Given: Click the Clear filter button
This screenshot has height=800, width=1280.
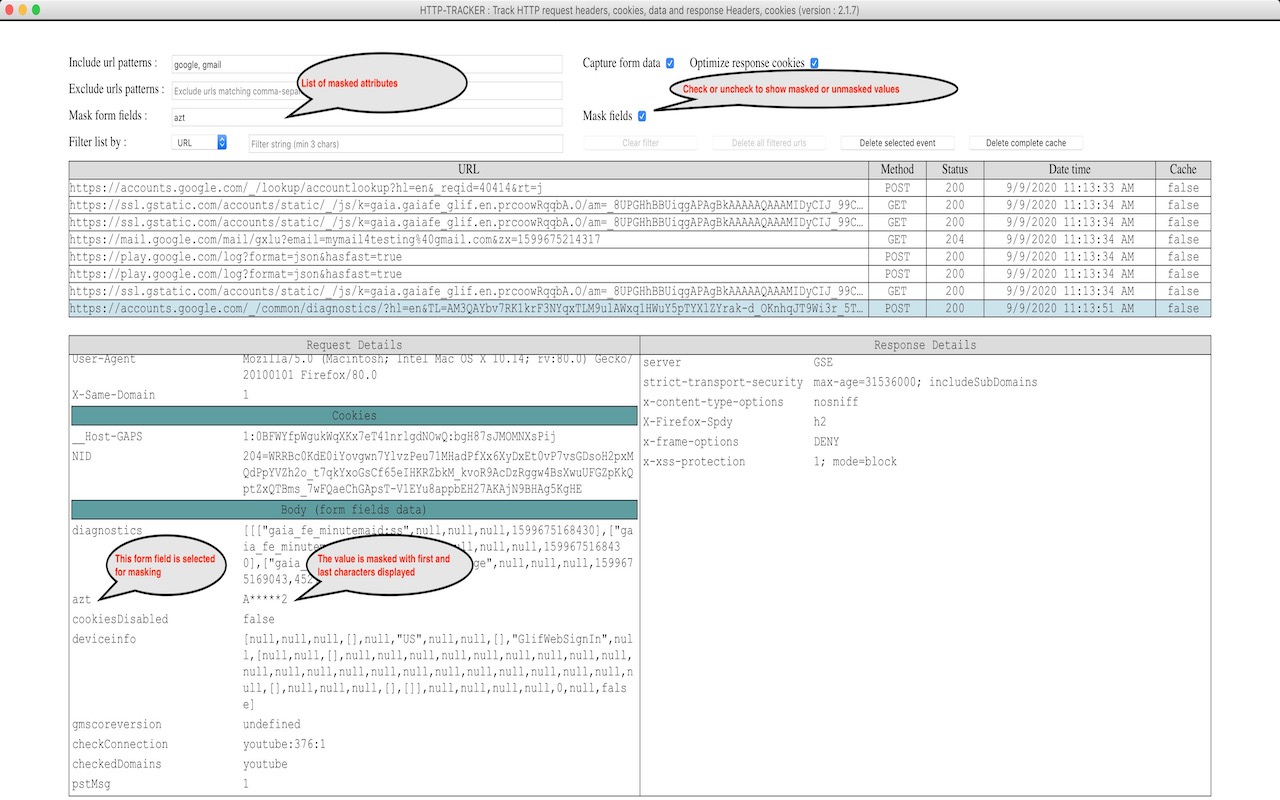Looking at the screenshot, I should (640, 143).
